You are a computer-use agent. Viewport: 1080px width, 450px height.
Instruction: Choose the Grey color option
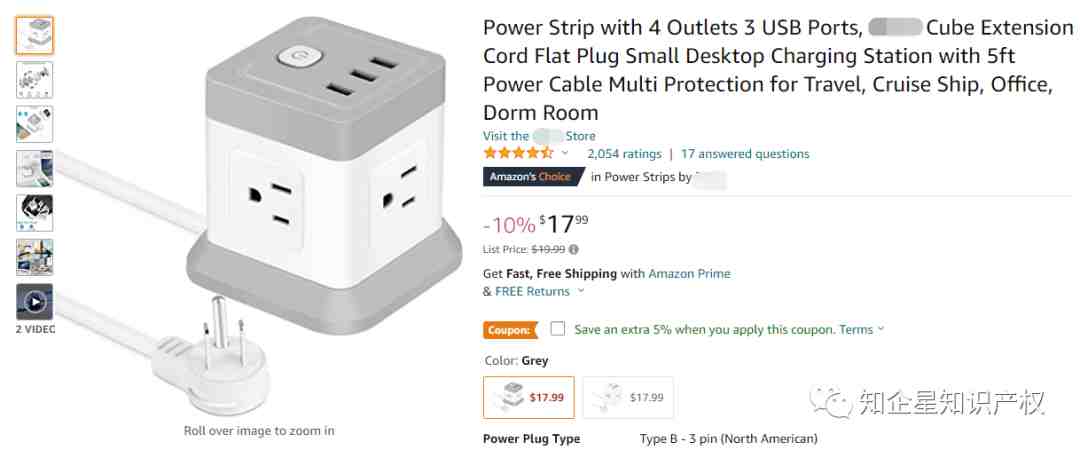[528, 397]
